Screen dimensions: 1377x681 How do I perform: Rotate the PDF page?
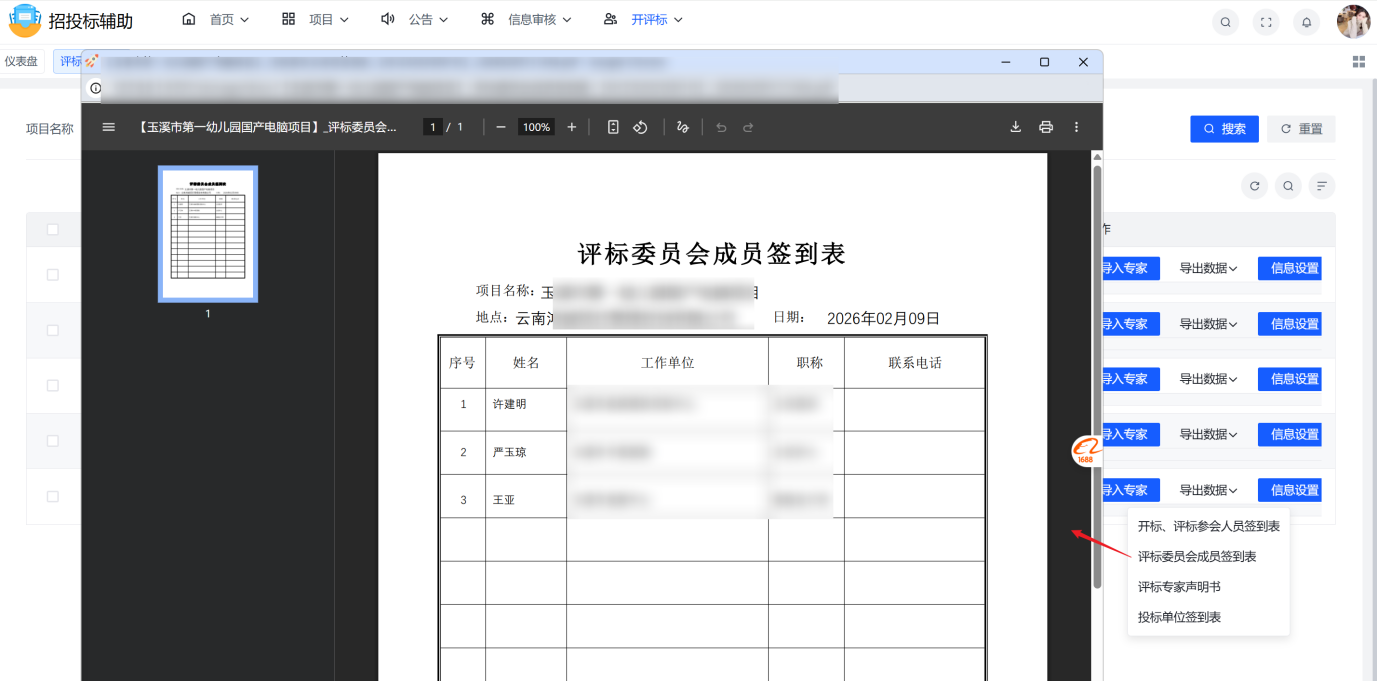tap(641, 127)
